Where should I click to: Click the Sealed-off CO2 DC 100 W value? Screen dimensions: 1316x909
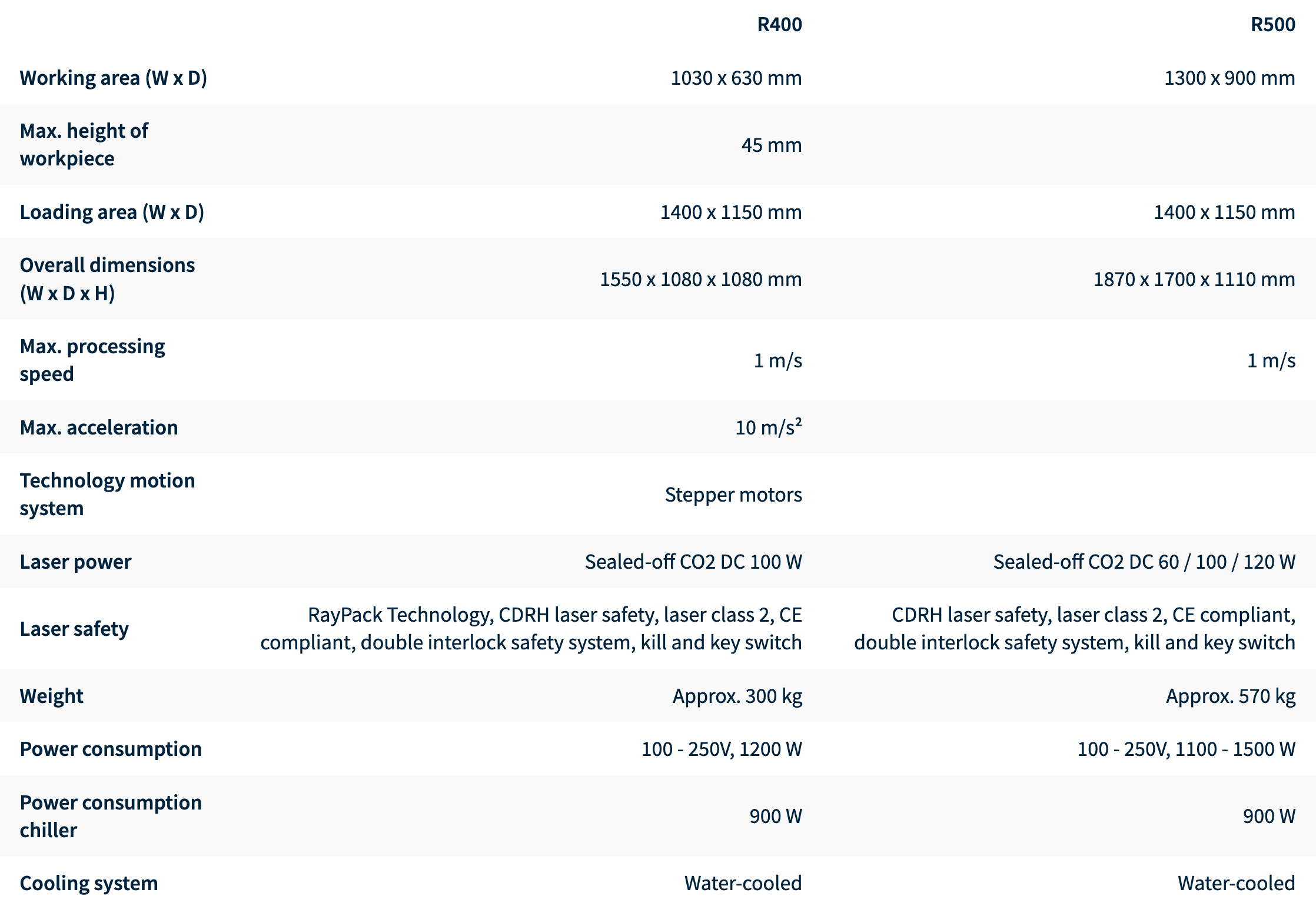693,562
